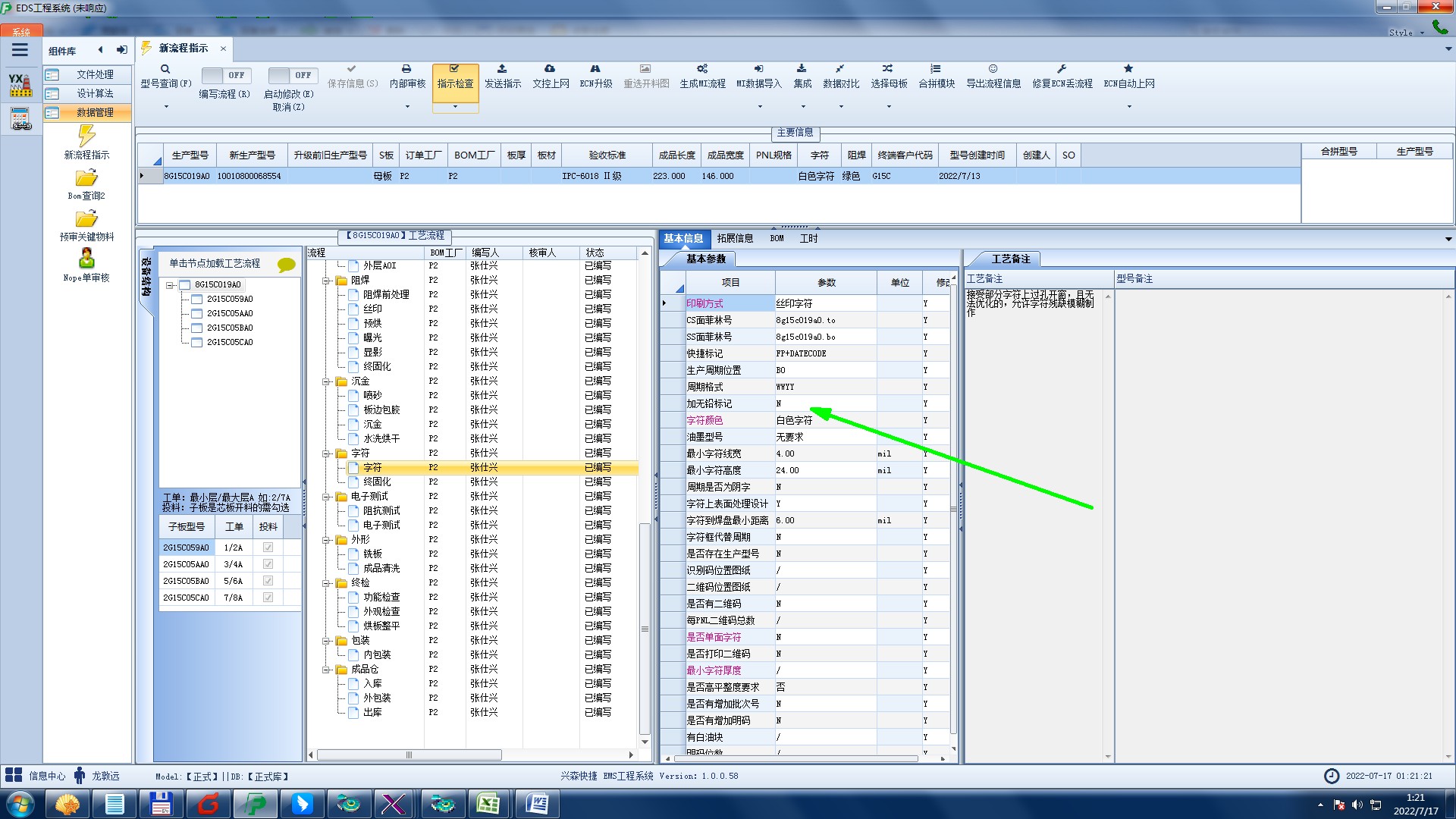
Task: Toggle the 自动修改 OFF switch
Action: click(293, 75)
